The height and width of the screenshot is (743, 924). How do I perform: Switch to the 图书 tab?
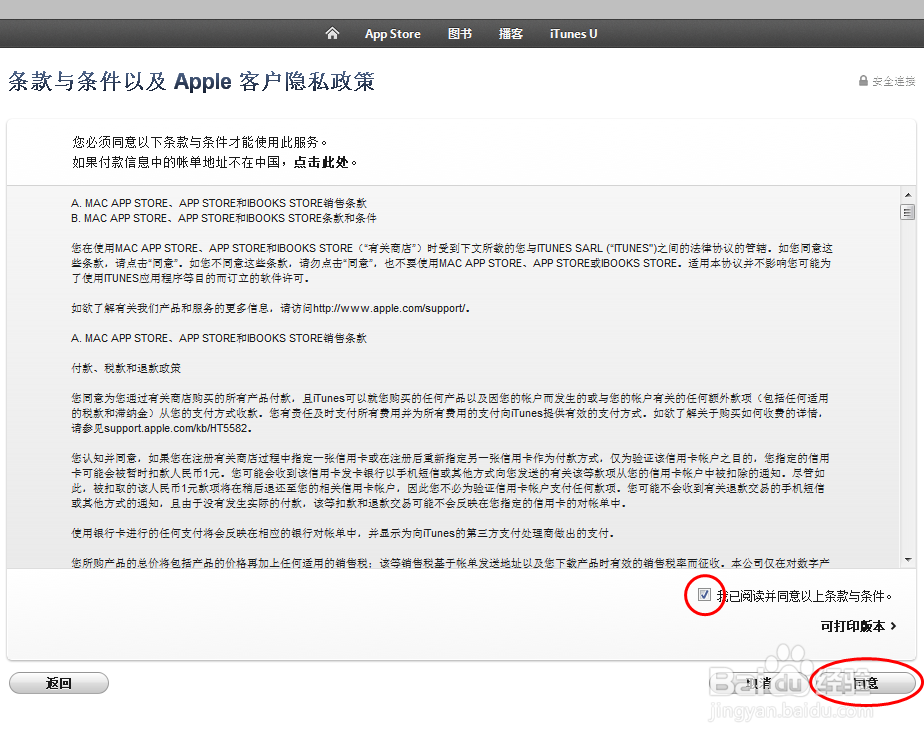(460, 34)
